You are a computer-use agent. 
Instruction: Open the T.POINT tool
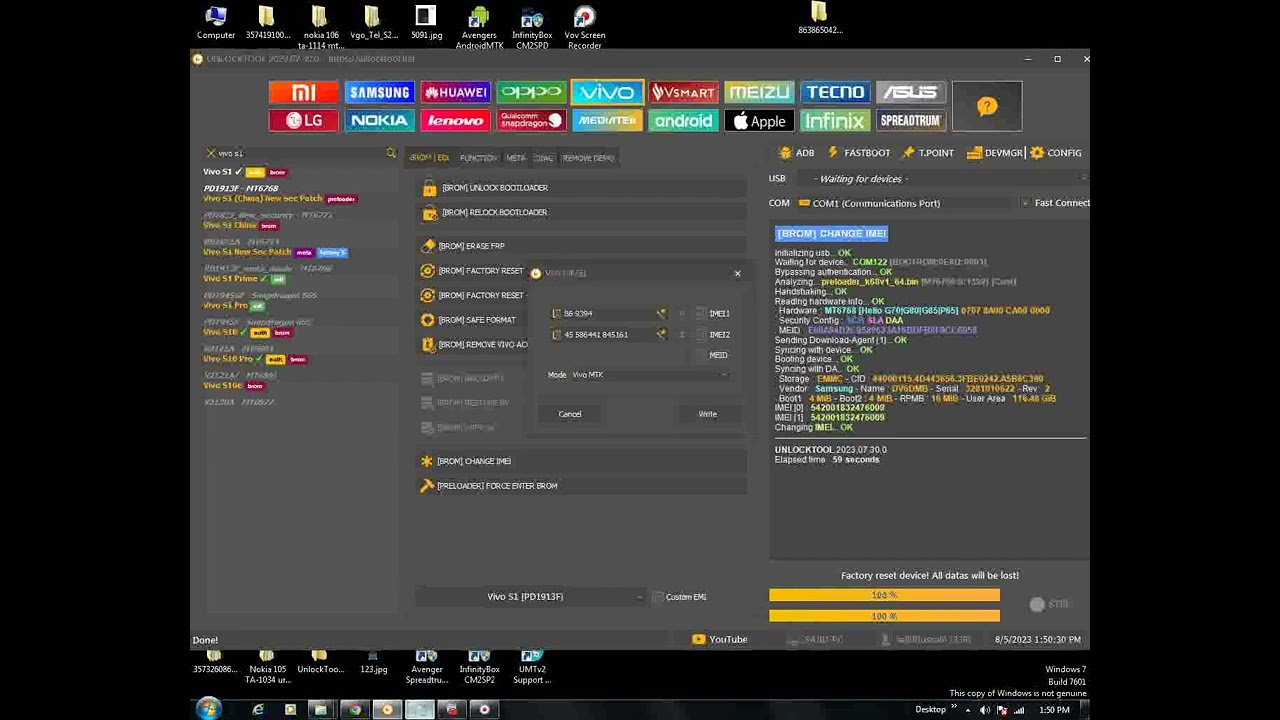tap(928, 153)
